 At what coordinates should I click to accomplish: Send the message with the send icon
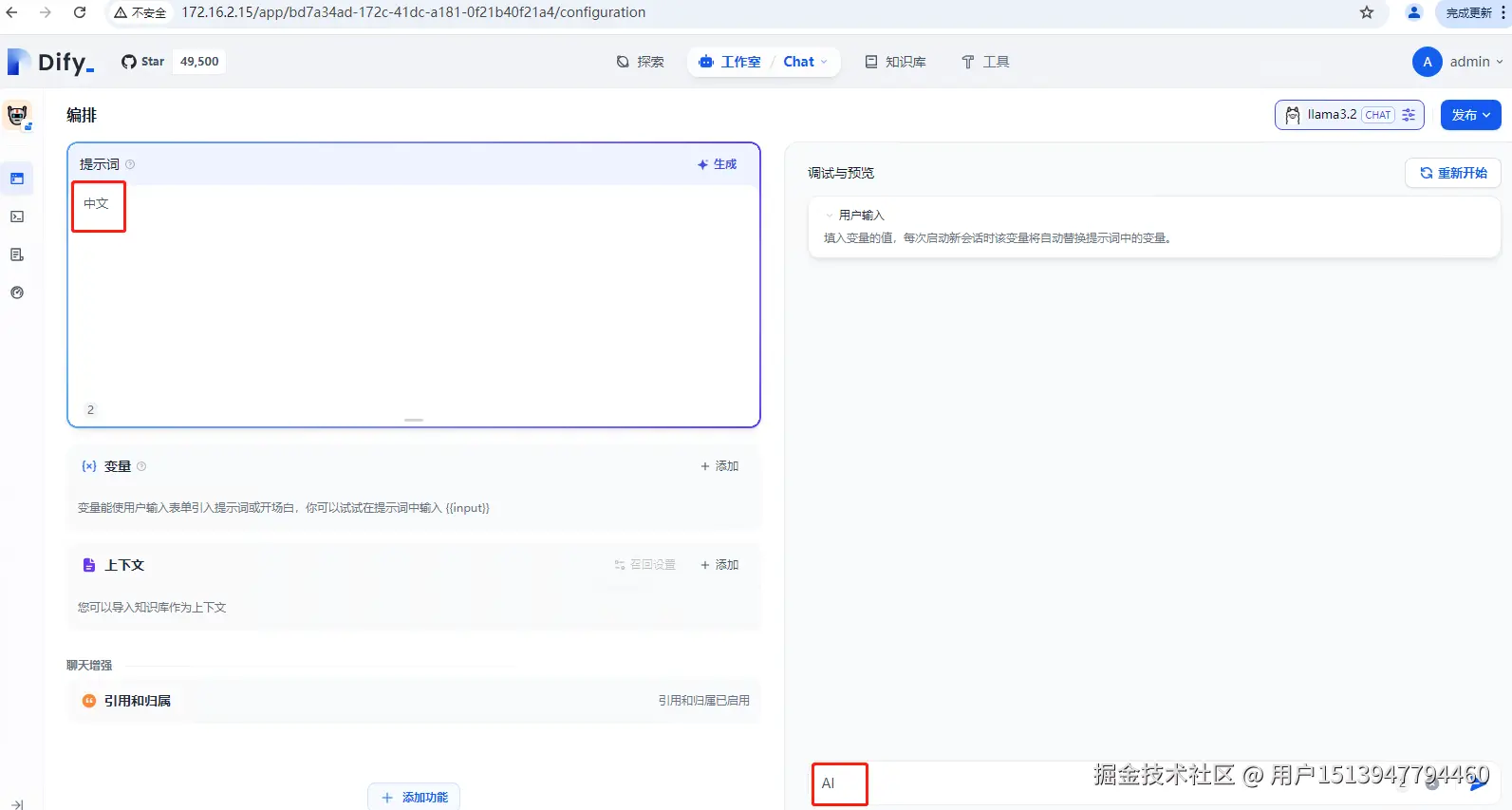(1478, 784)
